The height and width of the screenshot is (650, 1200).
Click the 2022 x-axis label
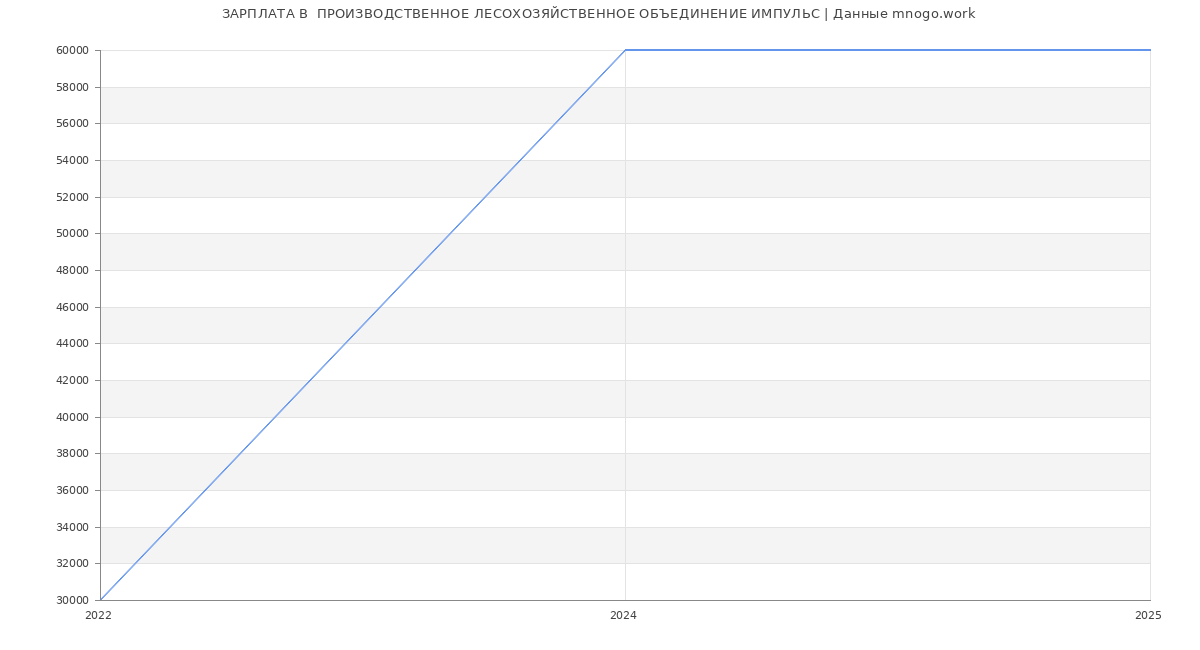click(x=98, y=616)
